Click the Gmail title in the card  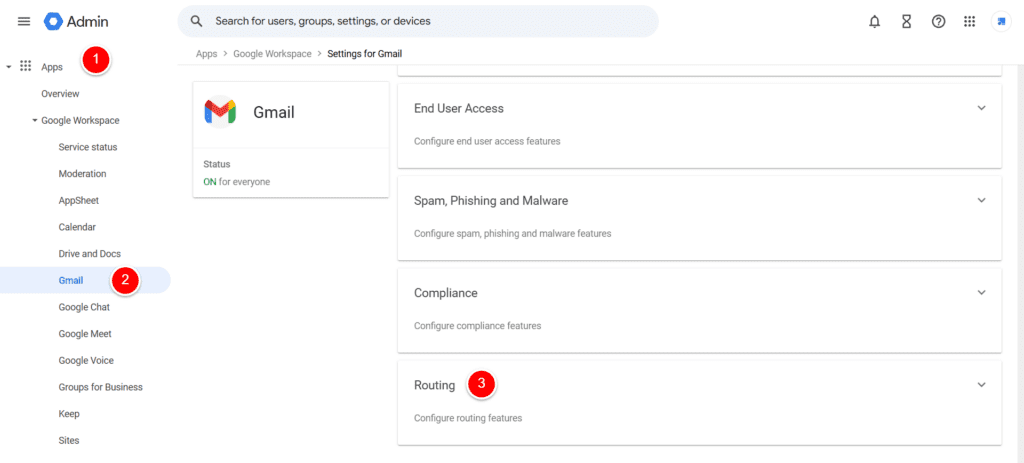274,112
